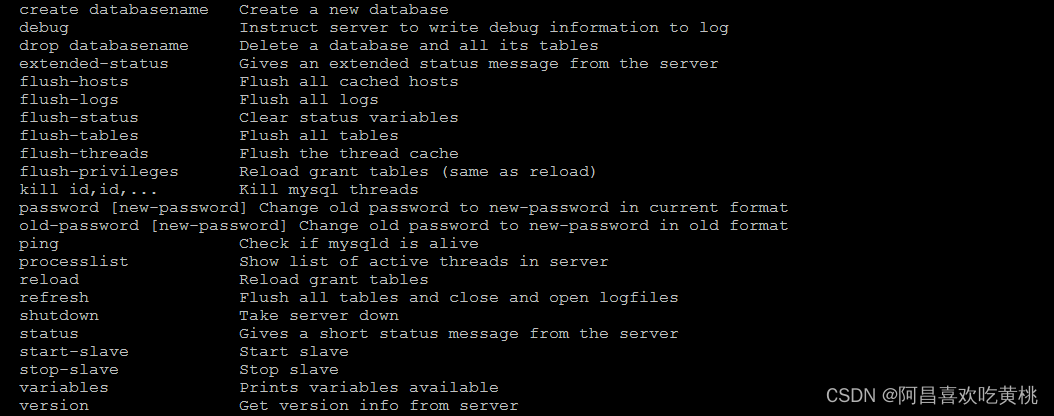This screenshot has width=1054, height=416.
Task: Click the 'flush-privileges' command entry
Action: (99, 171)
